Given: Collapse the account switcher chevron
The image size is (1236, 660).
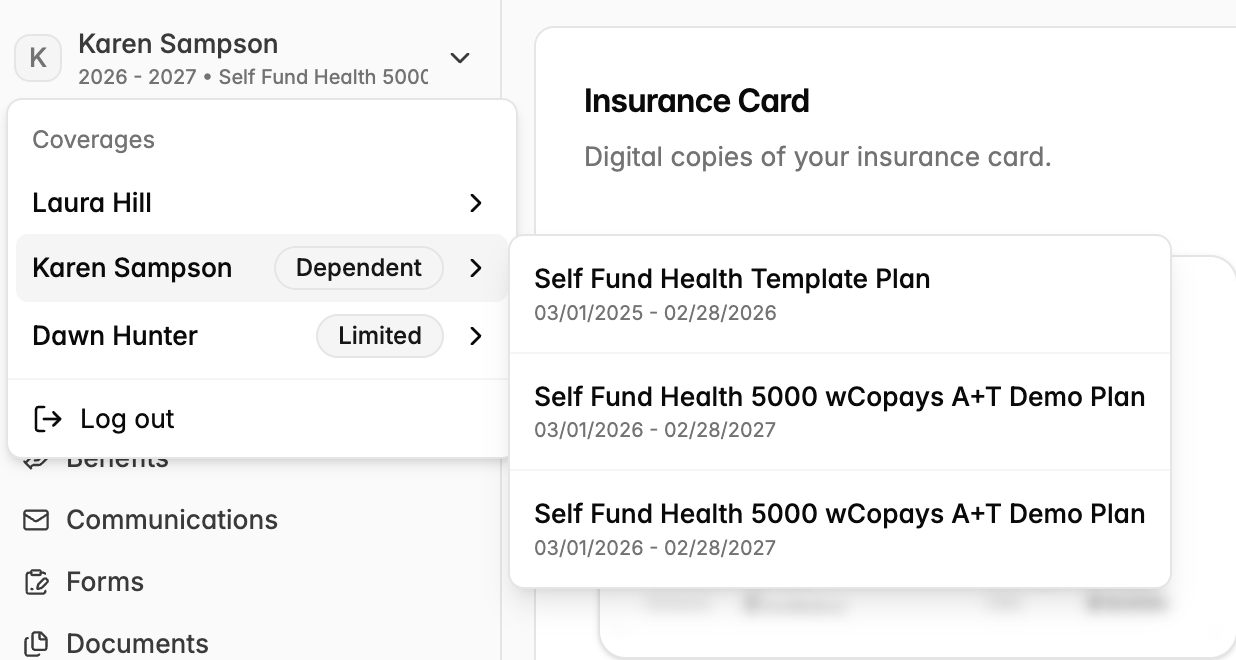Looking at the screenshot, I should [460, 58].
